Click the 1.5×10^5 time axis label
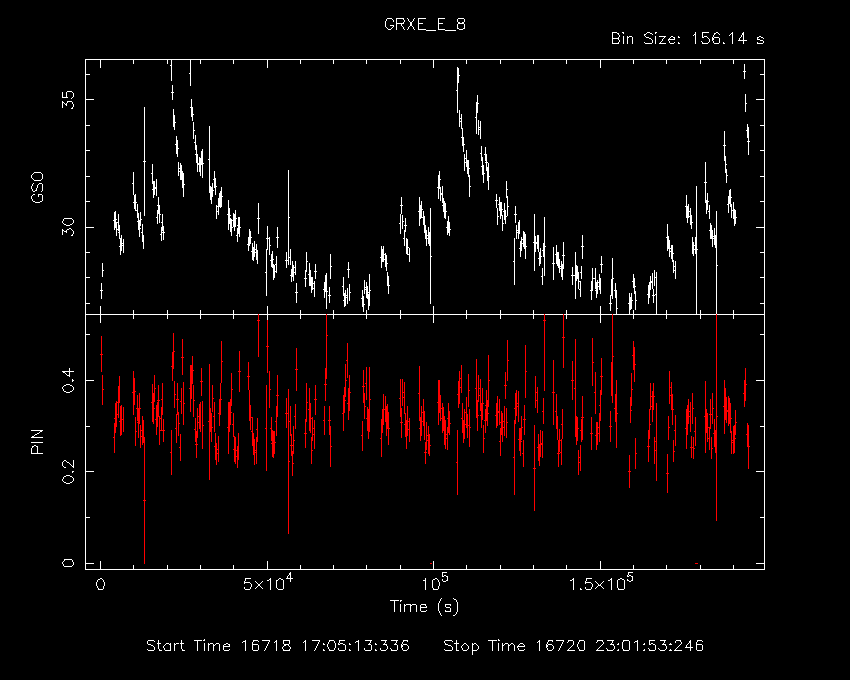The width and height of the screenshot is (850, 680). coord(601,583)
